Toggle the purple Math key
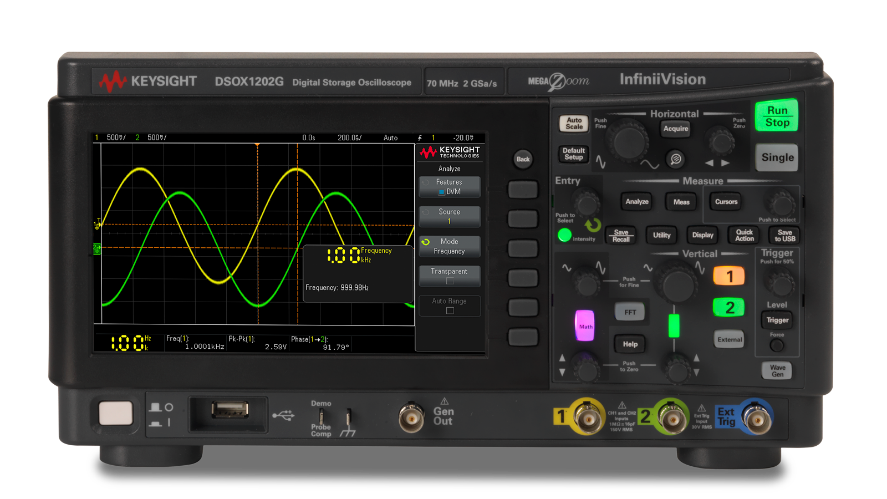The image size is (887, 499). tap(585, 325)
